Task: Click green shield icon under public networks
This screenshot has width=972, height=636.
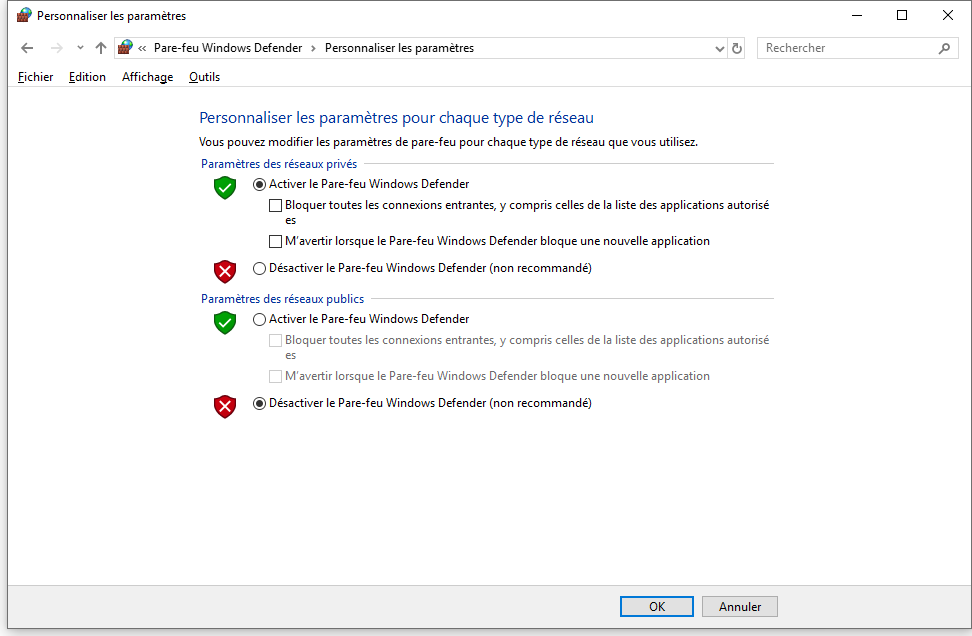Action: pyautogui.click(x=225, y=322)
